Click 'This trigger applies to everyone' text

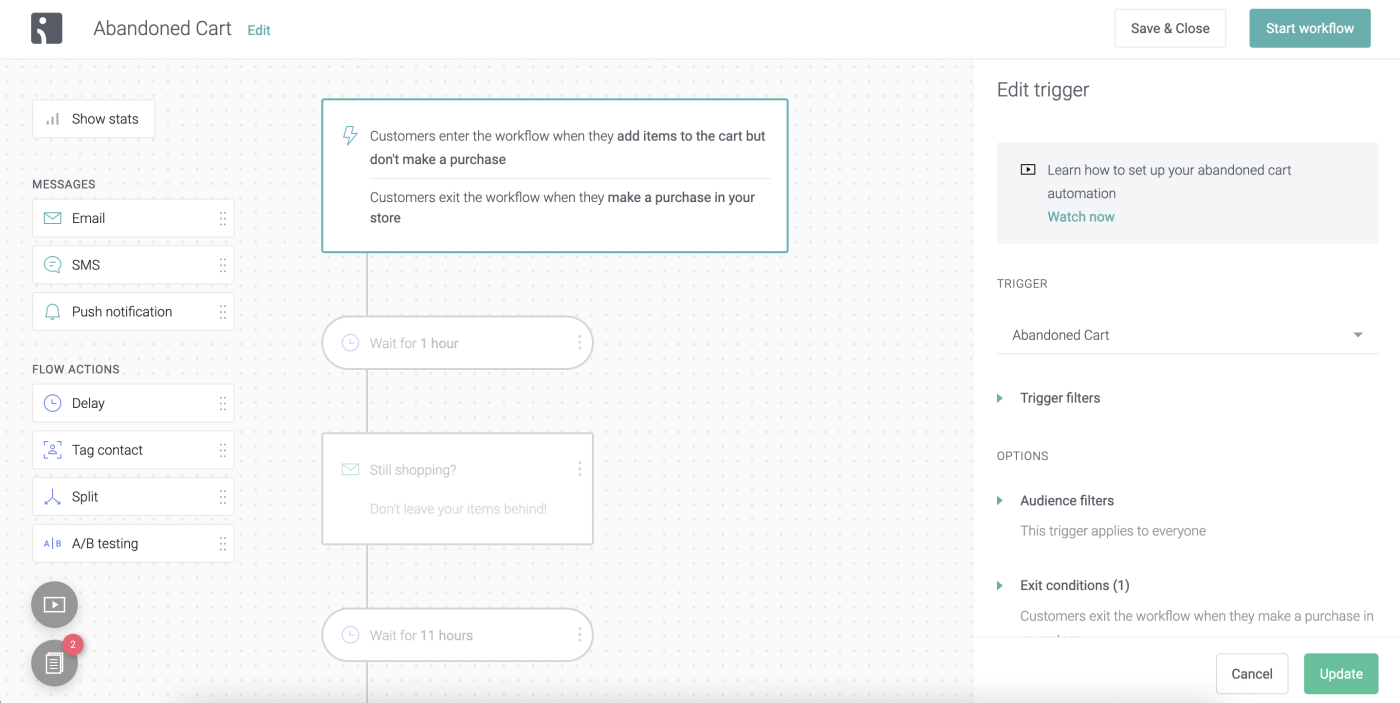pyautogui.click(x=1113, y=531)
